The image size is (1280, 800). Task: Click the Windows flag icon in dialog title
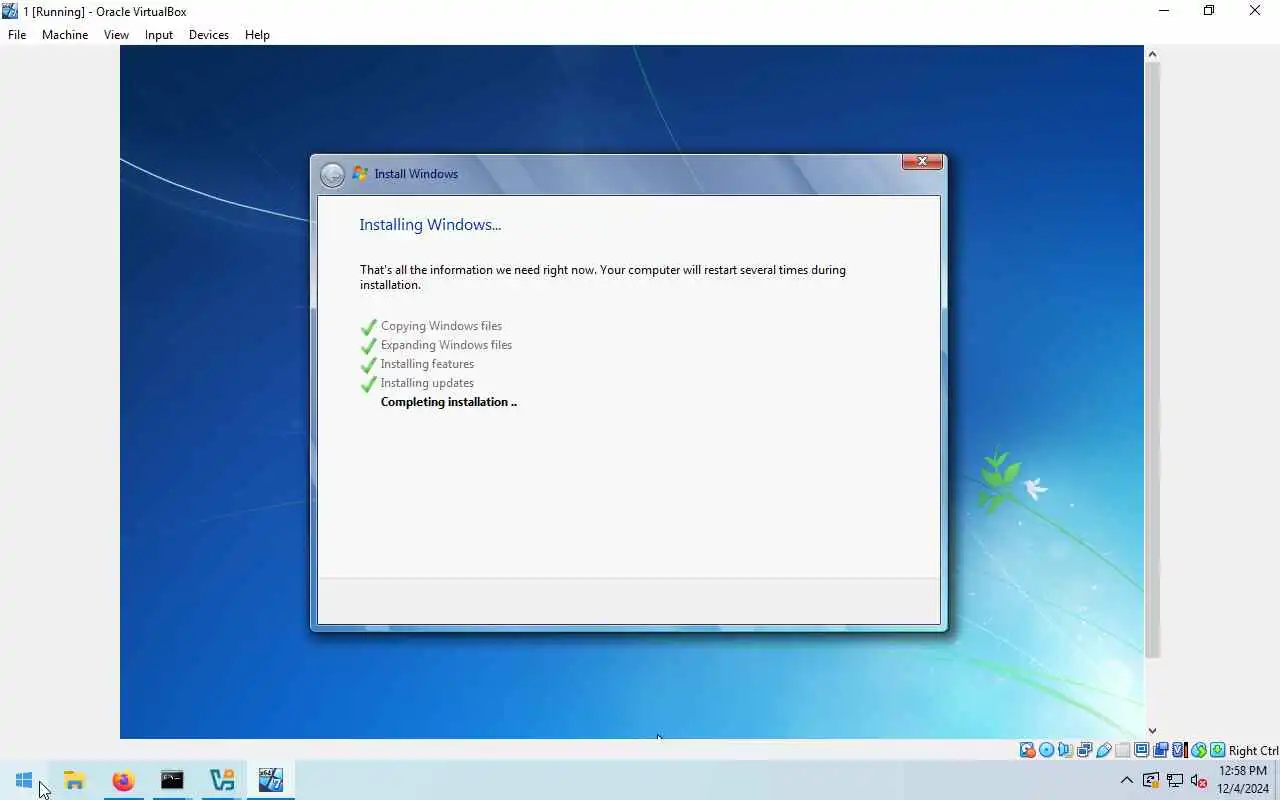(x=360, y=174)
